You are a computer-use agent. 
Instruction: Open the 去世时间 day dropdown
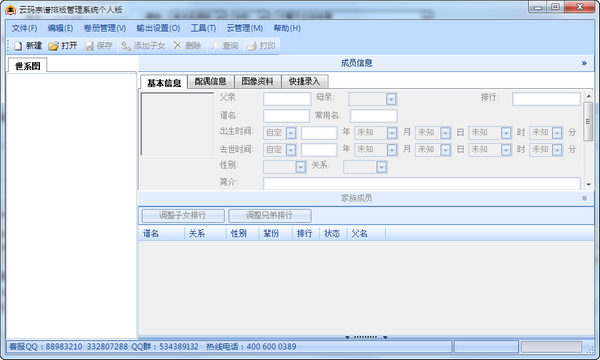click(x=445, y=150)
